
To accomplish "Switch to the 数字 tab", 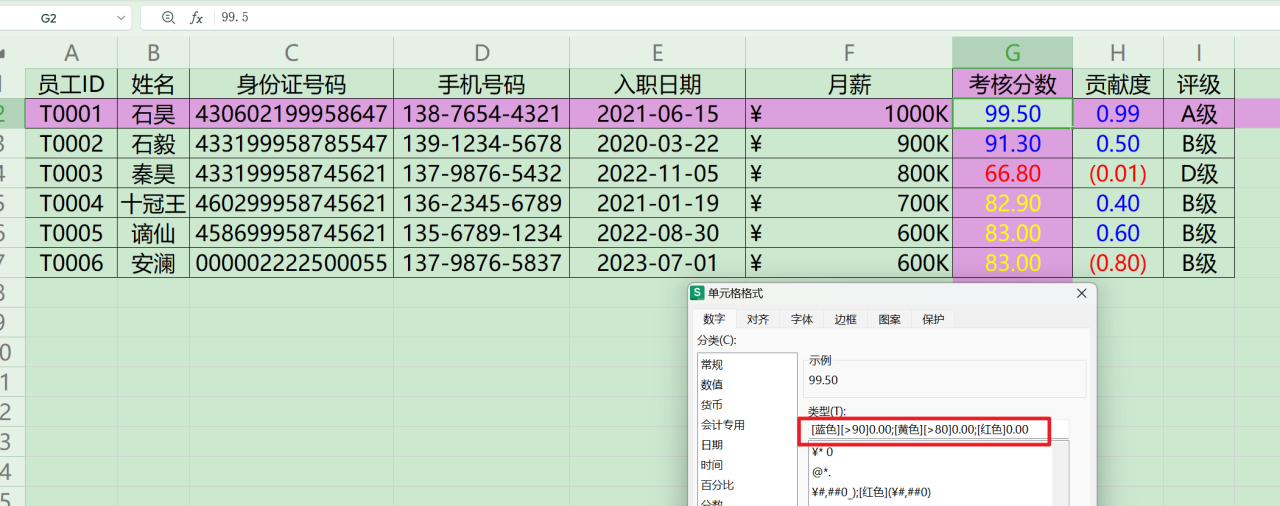I will click(x=714, y=319).
